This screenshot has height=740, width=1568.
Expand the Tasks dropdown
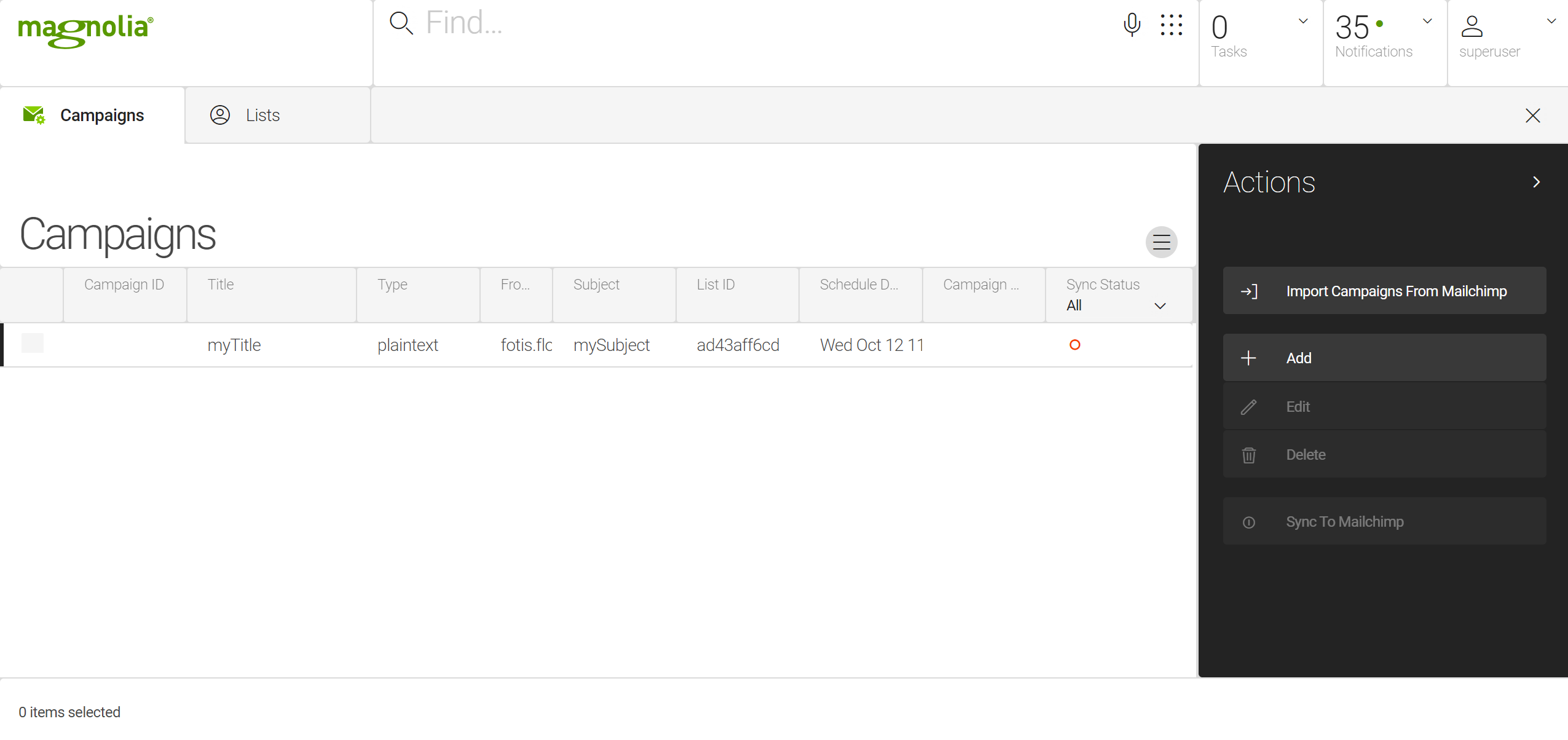pos(1303,20)
